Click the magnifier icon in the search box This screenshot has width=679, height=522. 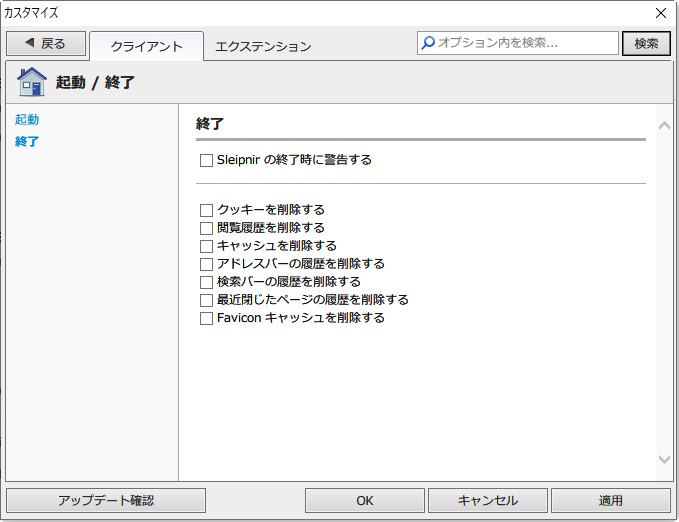point(428,43)
